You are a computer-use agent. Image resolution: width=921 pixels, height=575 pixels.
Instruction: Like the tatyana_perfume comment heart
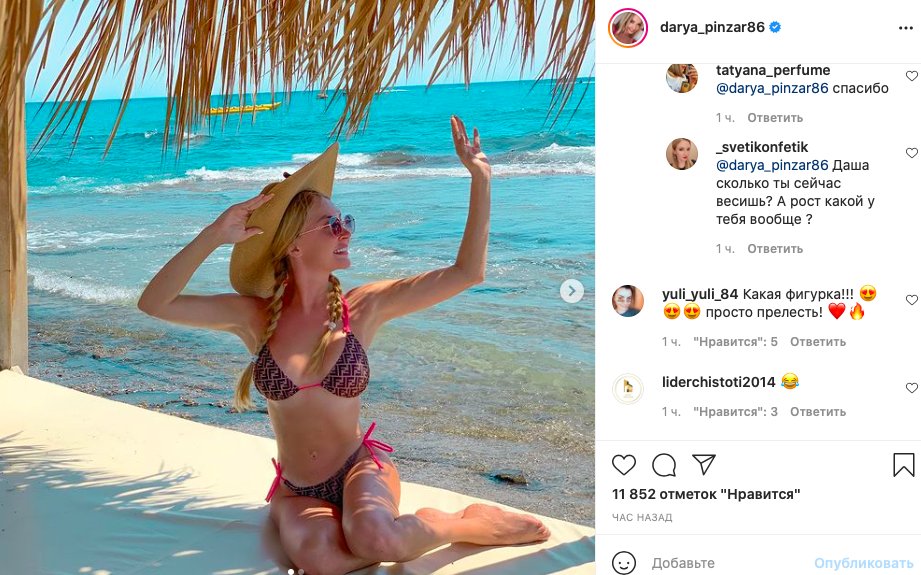point(911,76)
